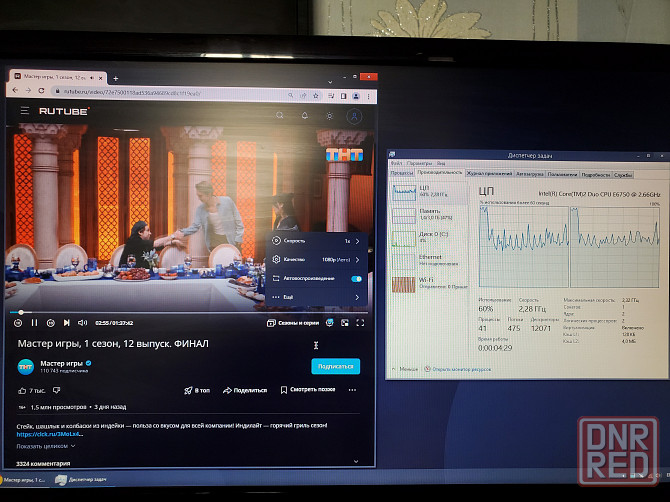Open RUTUBE search icon
Viewport: 670px width, 502px height.
point(280,115)
